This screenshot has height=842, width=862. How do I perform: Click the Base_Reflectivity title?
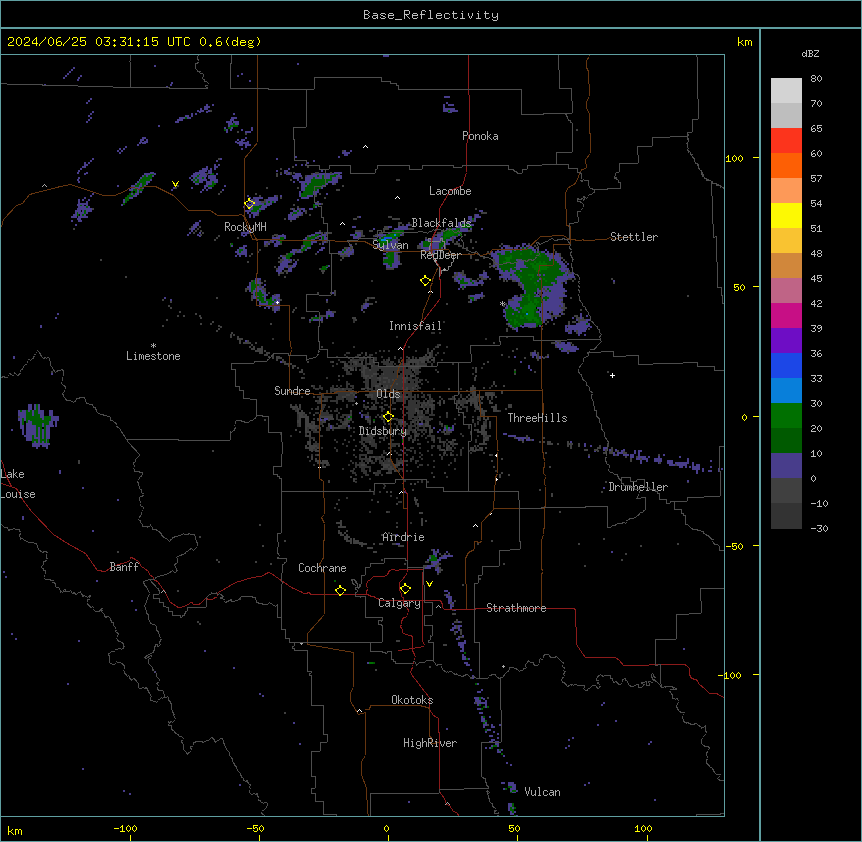pos(431,15)
